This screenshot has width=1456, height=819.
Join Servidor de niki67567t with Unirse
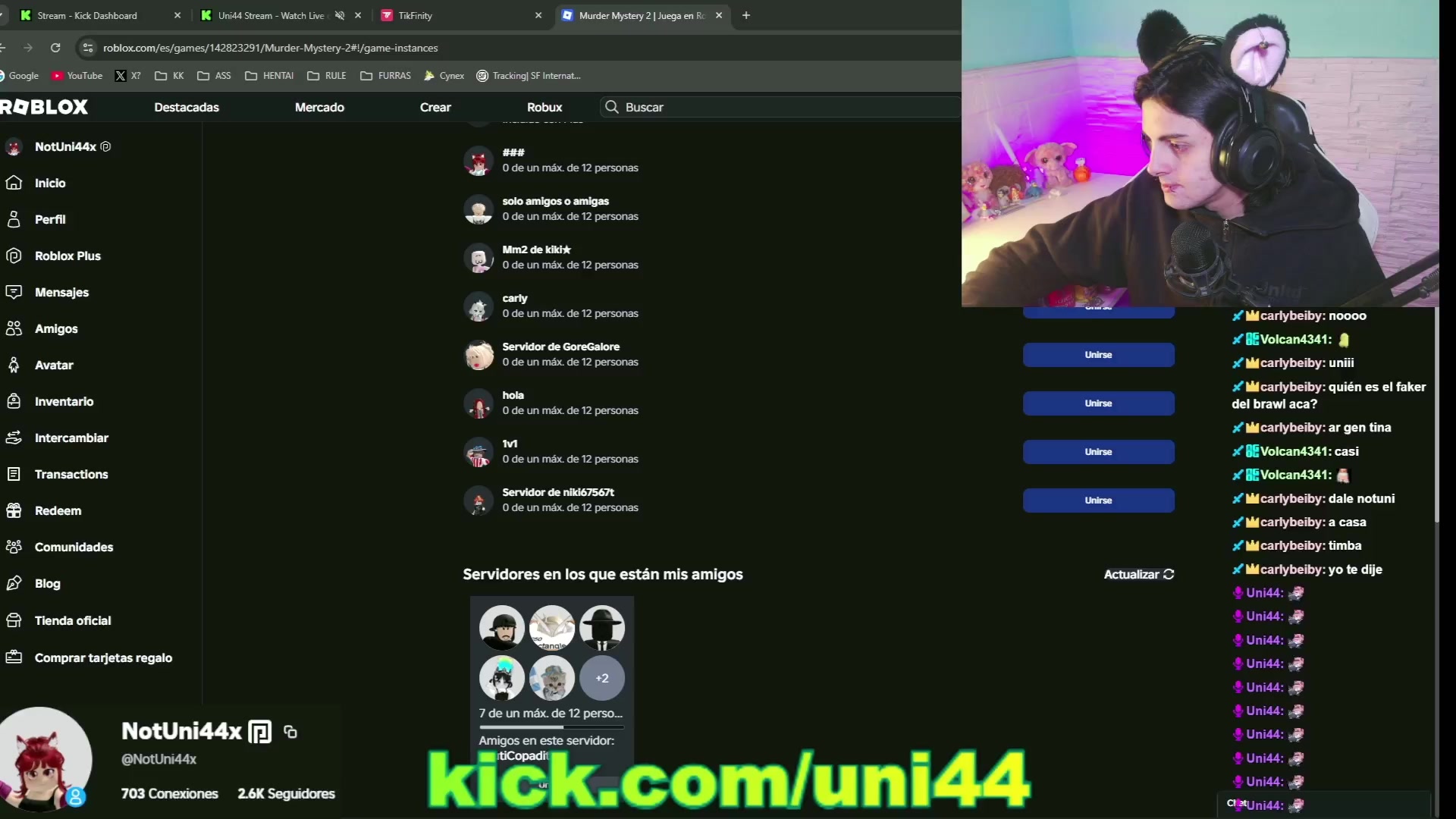pos(1098,500)
